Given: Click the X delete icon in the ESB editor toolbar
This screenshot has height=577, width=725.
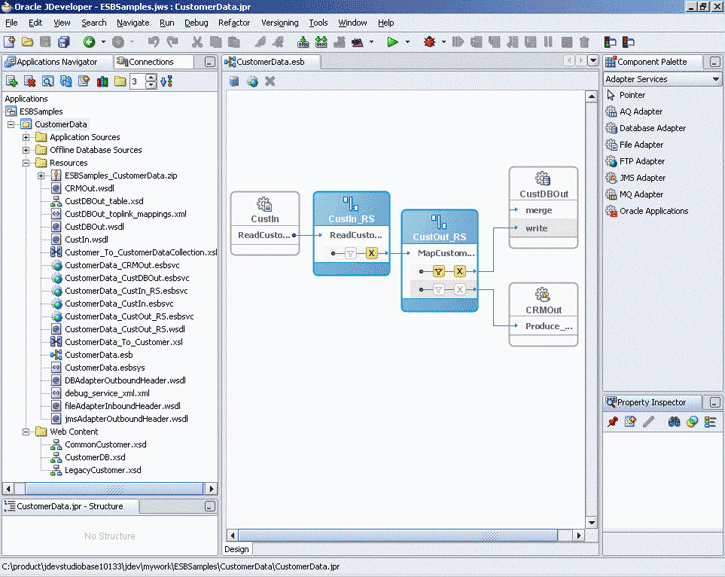Looking at the screenshot, I should 270,82.
